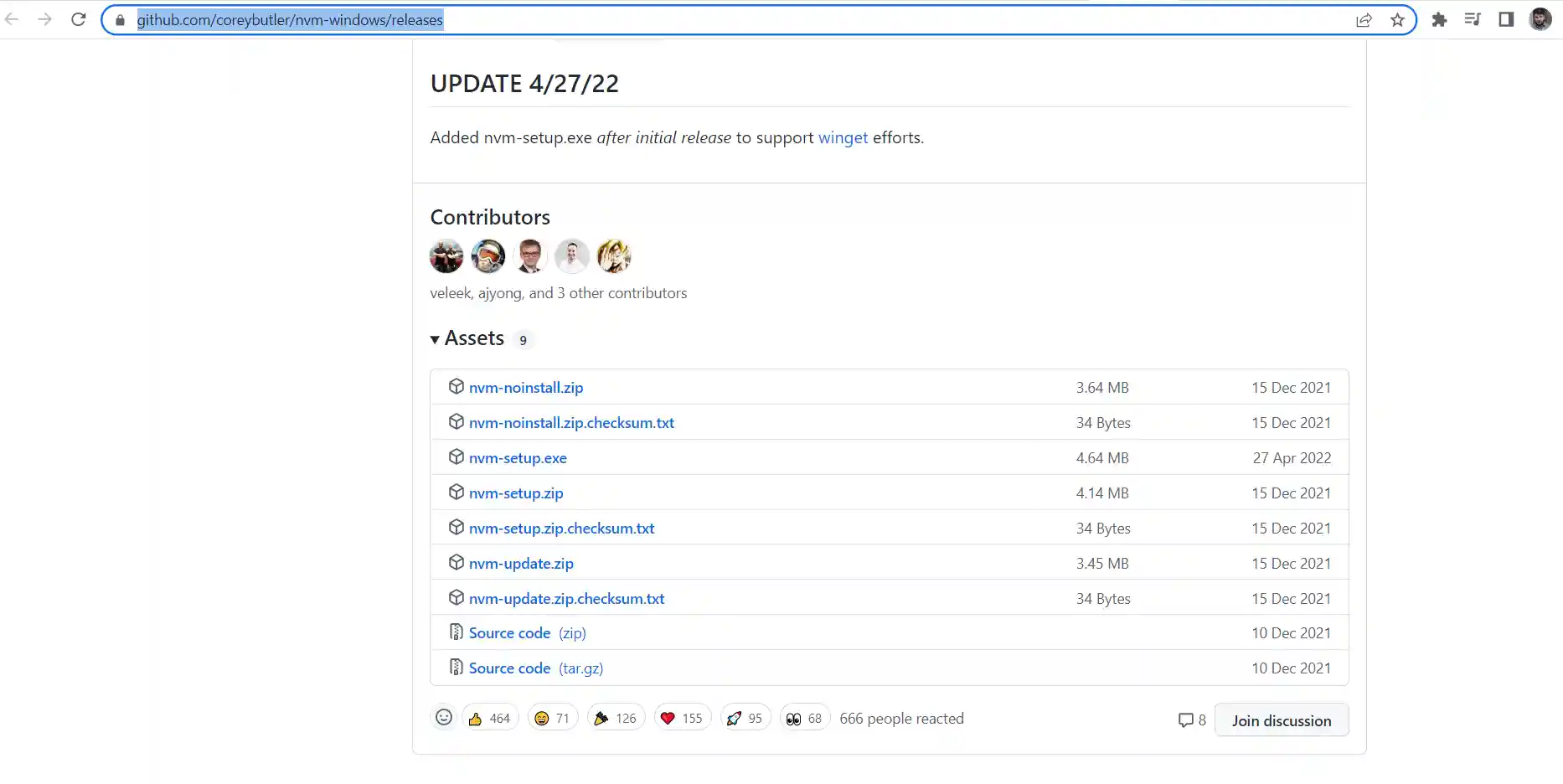The height and width of the screenshot is (784, 1563).
Task: Click package icon beside nvm-noinstall.zip
Action: point(457,386)
